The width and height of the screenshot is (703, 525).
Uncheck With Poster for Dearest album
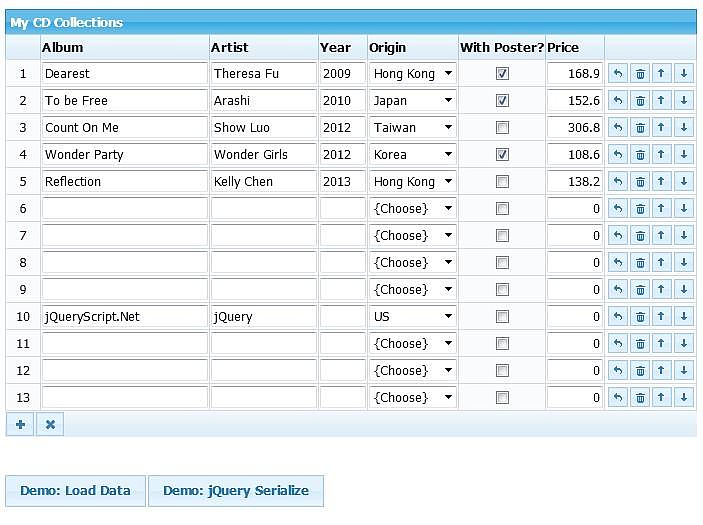(502, 73)
